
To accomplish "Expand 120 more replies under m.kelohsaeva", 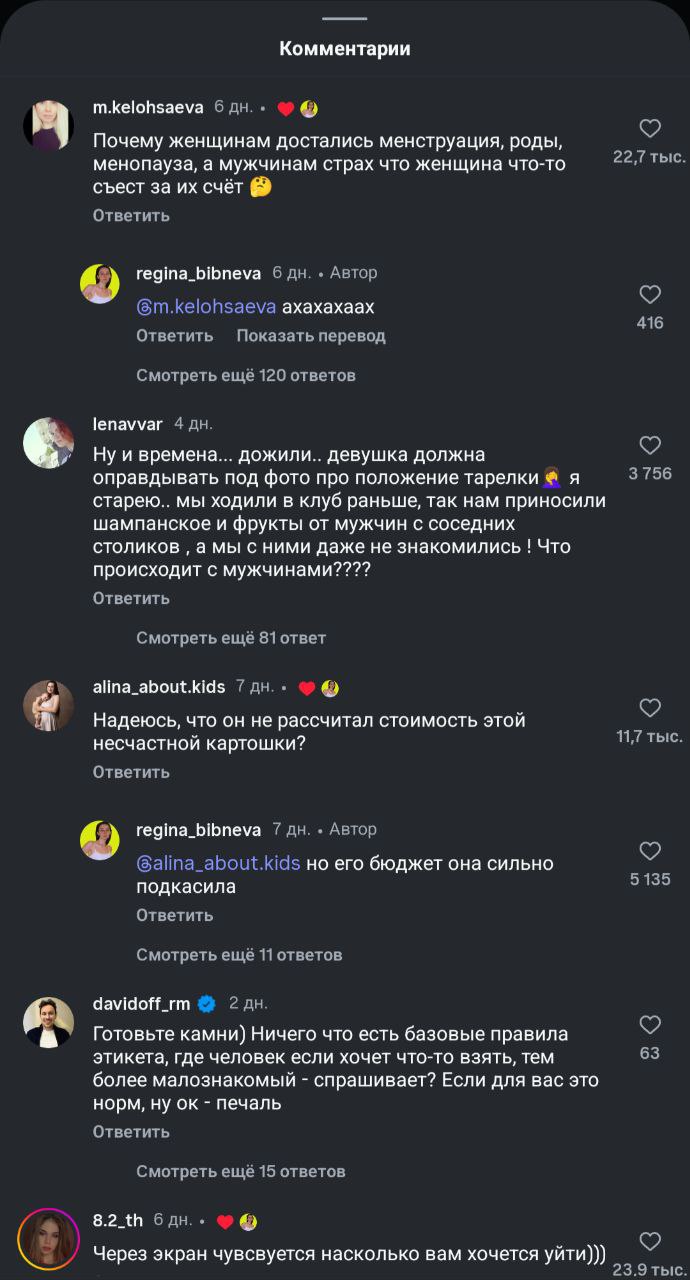I will [246, 376].
